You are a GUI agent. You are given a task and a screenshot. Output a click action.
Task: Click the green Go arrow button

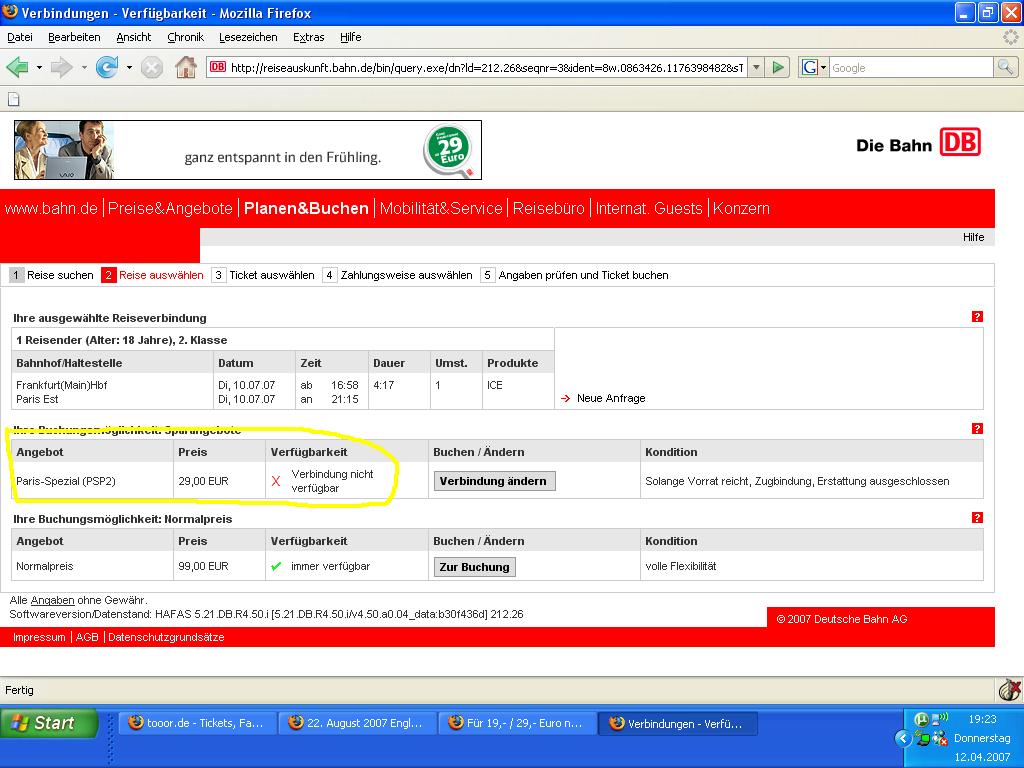[779, 68]
